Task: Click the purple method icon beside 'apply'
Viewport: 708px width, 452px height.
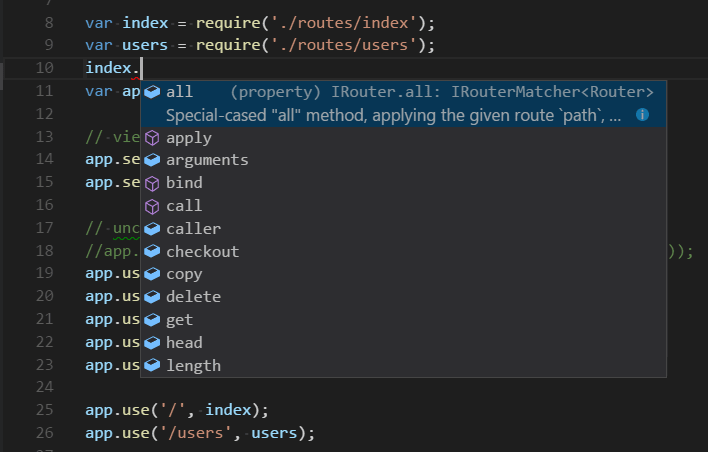Action: pyautogui.click(x=153, y=138)
